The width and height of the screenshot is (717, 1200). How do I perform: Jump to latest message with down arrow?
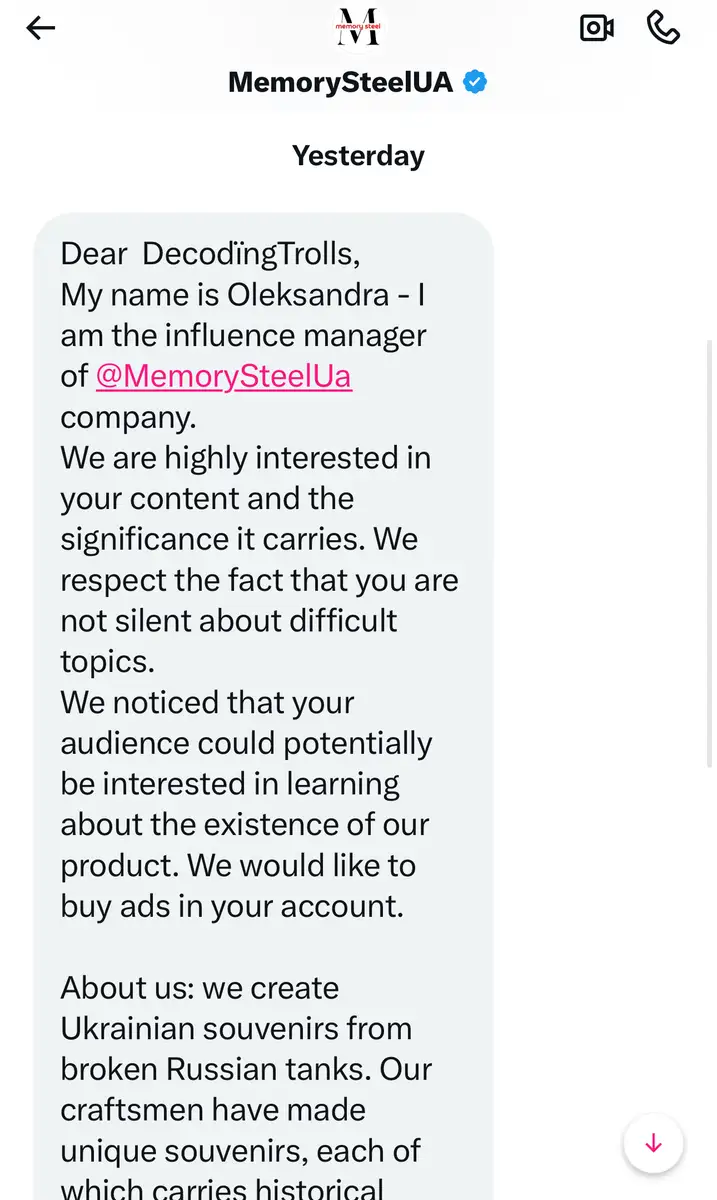tap(653, 1143)
